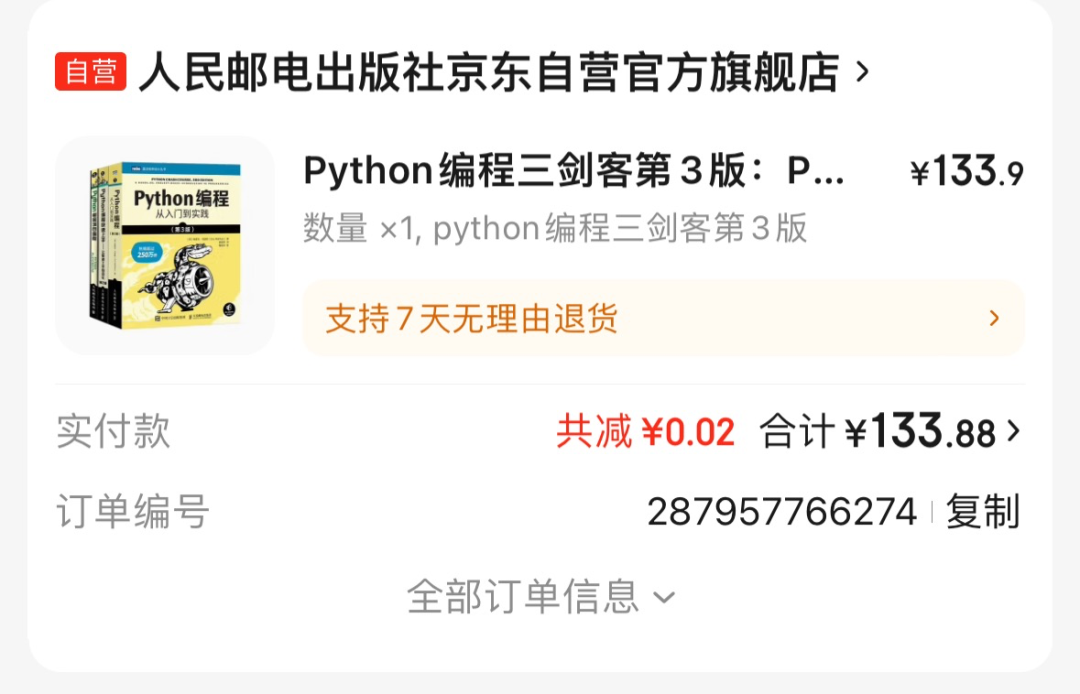The height and width of the screenshot is (694, 1080).
Task: Tap the ¥133.9 item price
Action: 966,172
